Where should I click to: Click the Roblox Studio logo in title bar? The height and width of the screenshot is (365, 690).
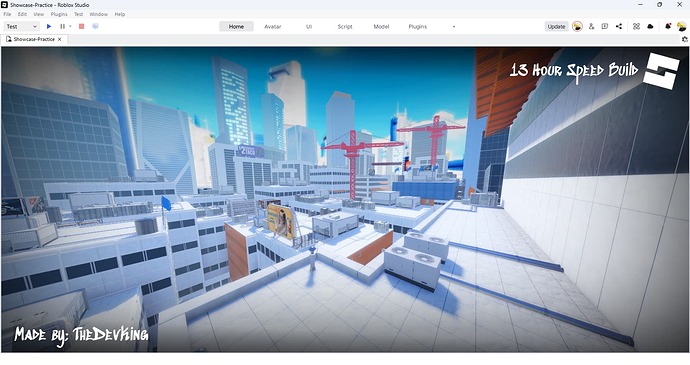4,5
